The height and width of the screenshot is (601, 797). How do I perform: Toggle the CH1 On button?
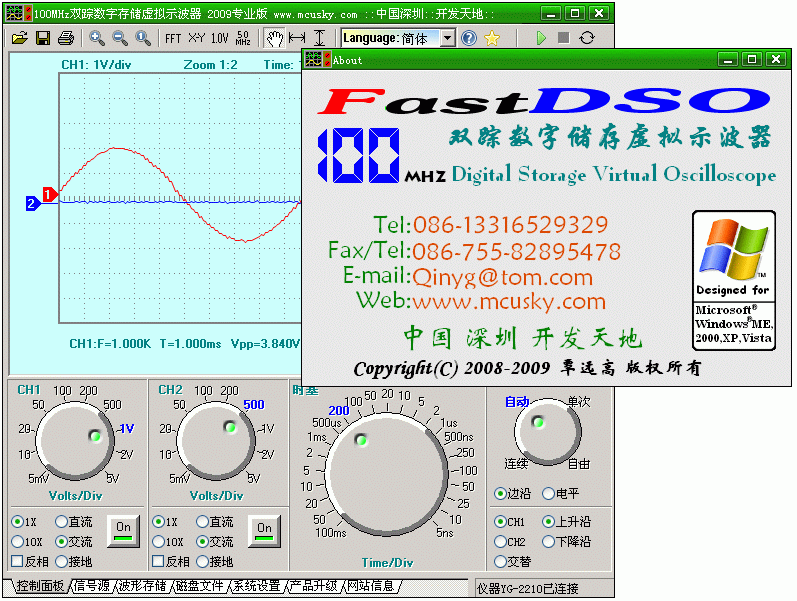pos(123,529)
